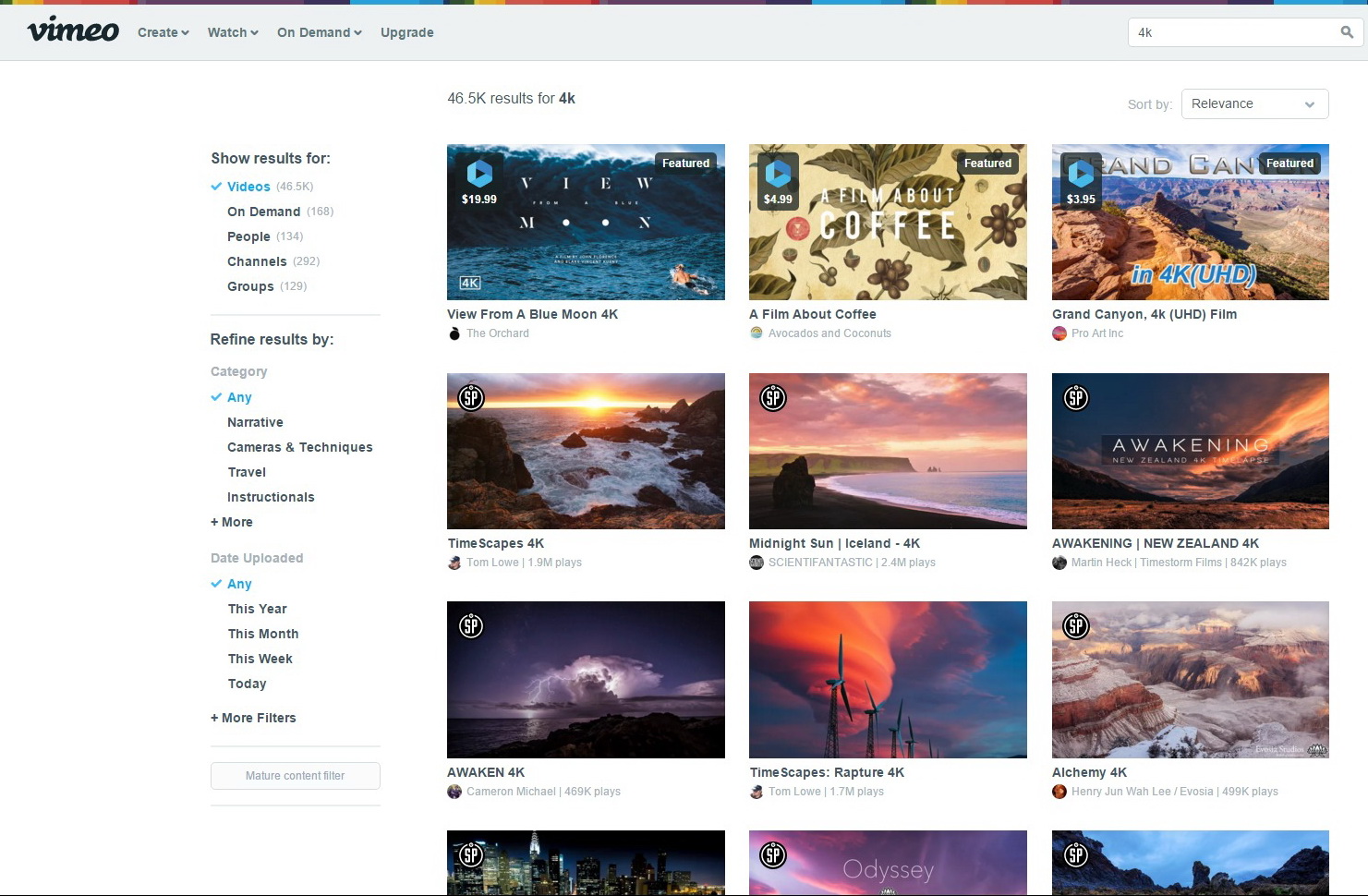Click On Demand badge on View From A Blue Moon
Screen dimensions: 1368x896
click(x=479, y=181)
